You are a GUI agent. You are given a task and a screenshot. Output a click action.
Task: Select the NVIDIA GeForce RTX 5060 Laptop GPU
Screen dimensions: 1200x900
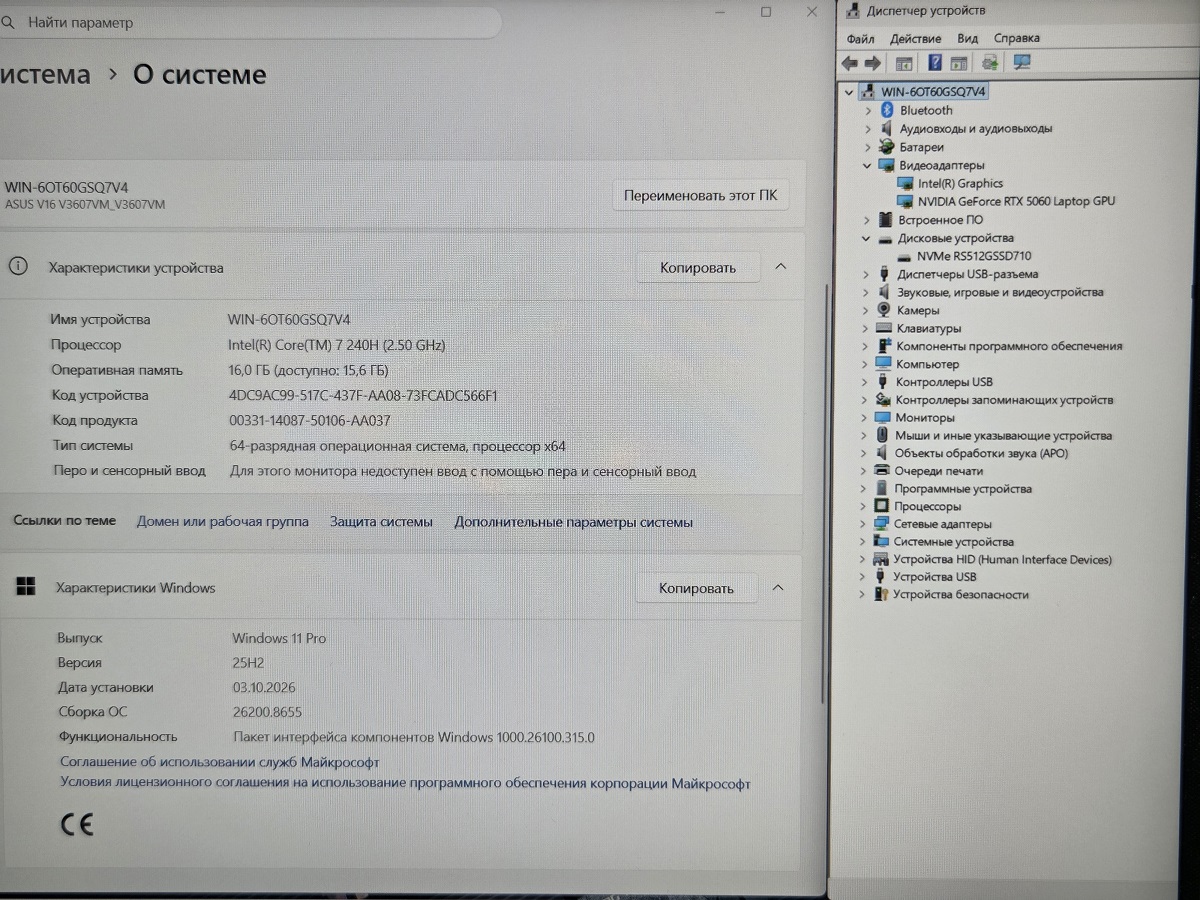tap(1016, 201)
